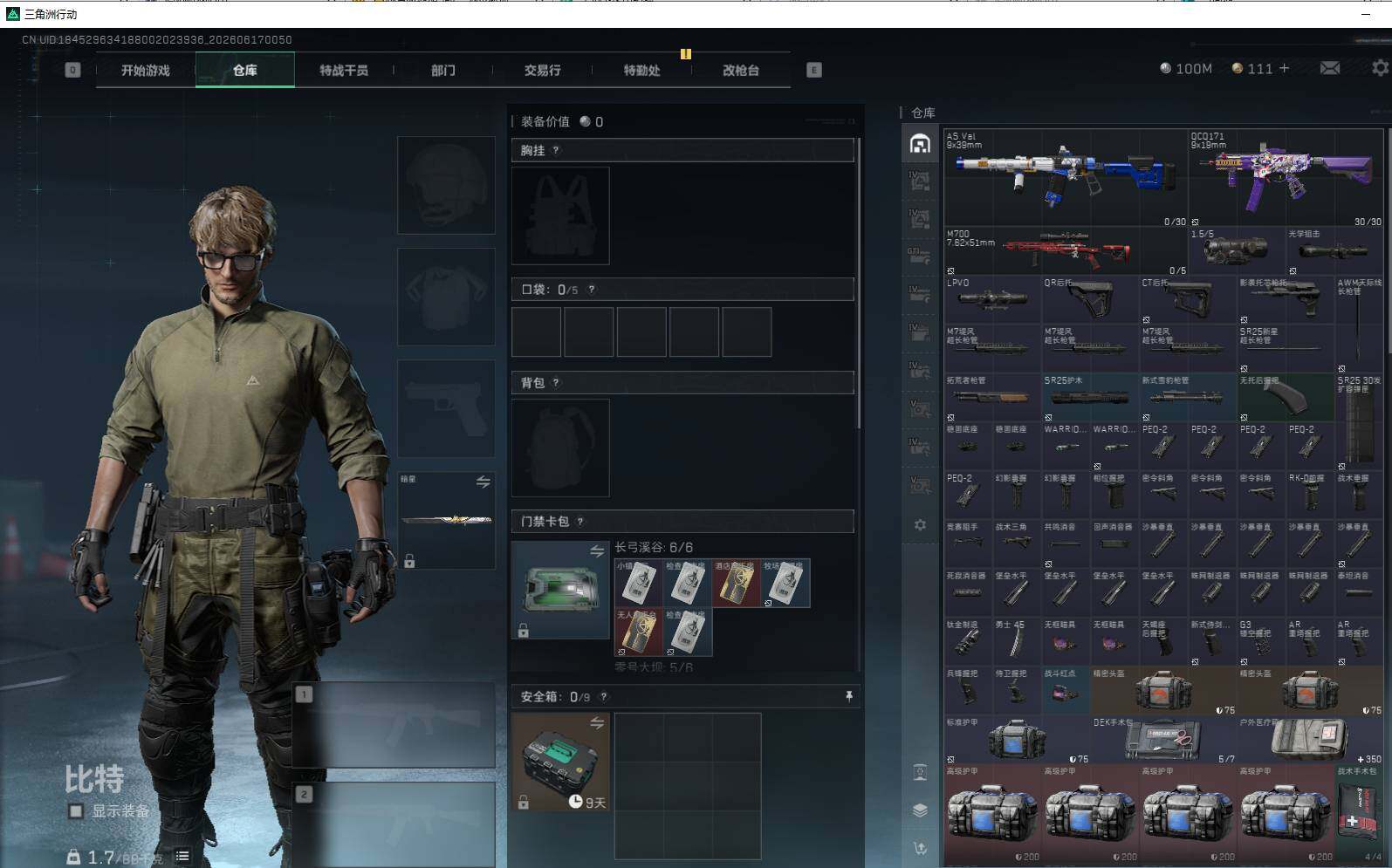Select the DEK手术包 surgery kit
The width and height of the screenshot is (1392, 868).
[x=1163, y=740]
